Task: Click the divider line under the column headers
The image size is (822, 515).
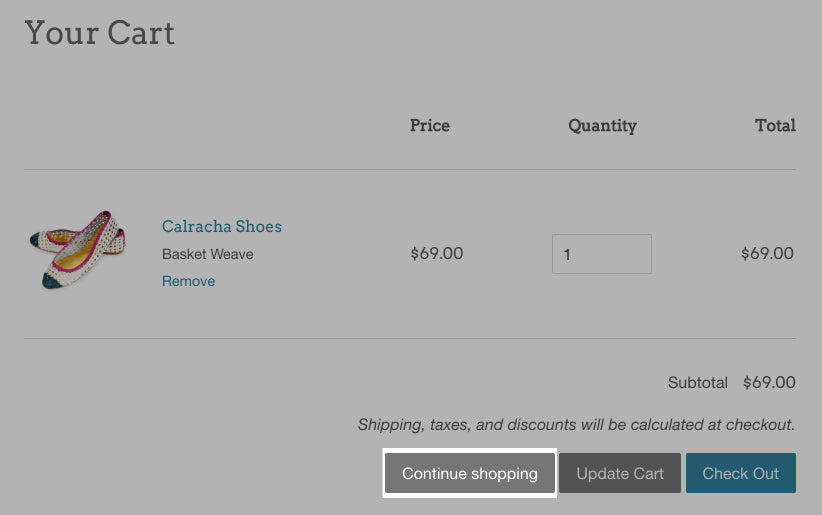Action: coord(410,169)
